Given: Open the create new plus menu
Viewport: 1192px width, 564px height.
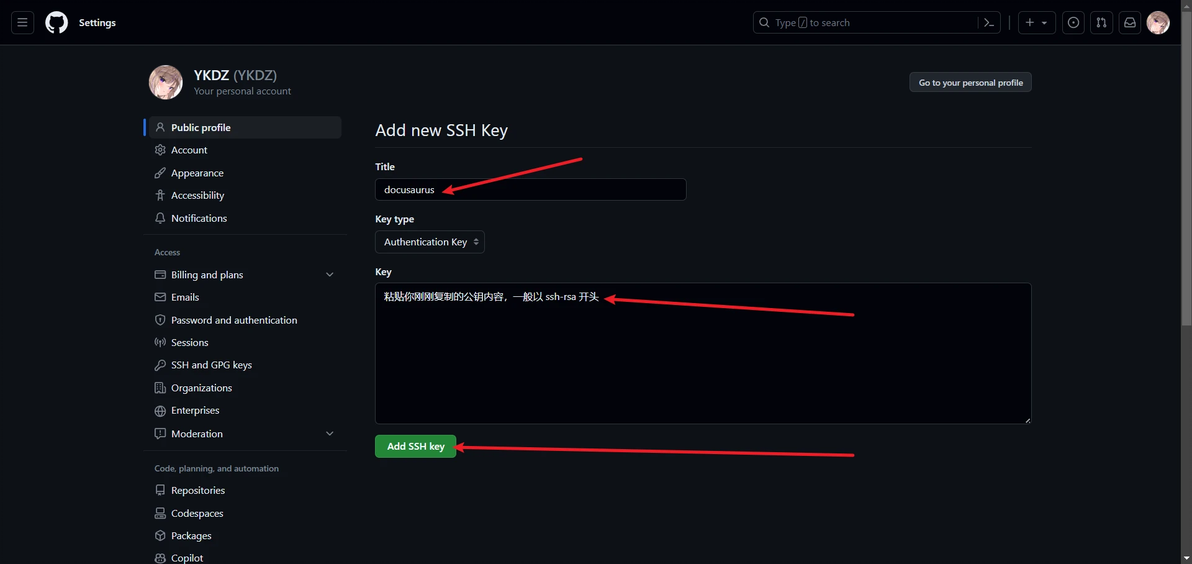Looking at the screenshot, I should [x=1037, y=22].
